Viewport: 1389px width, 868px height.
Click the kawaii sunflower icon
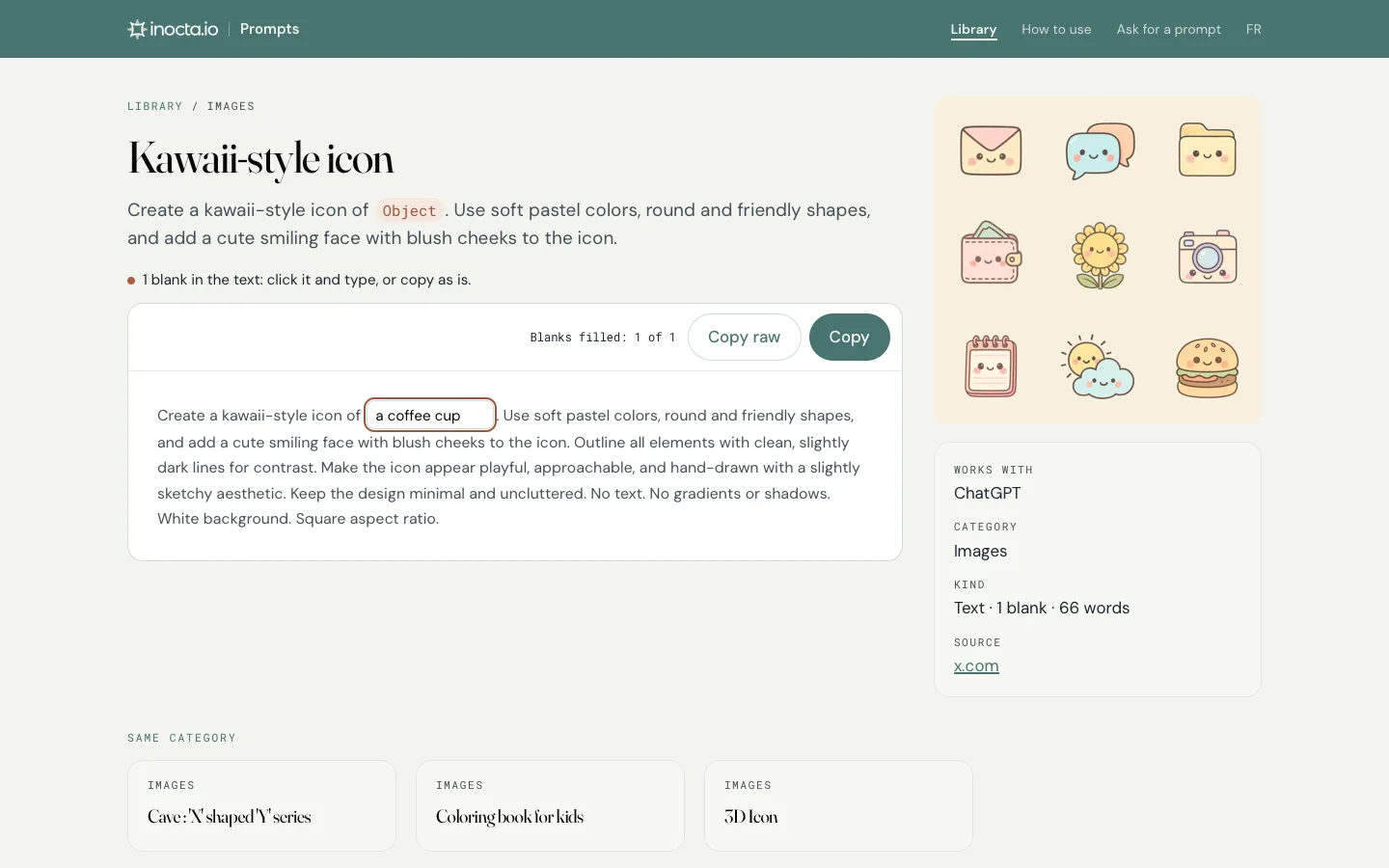1100,256
